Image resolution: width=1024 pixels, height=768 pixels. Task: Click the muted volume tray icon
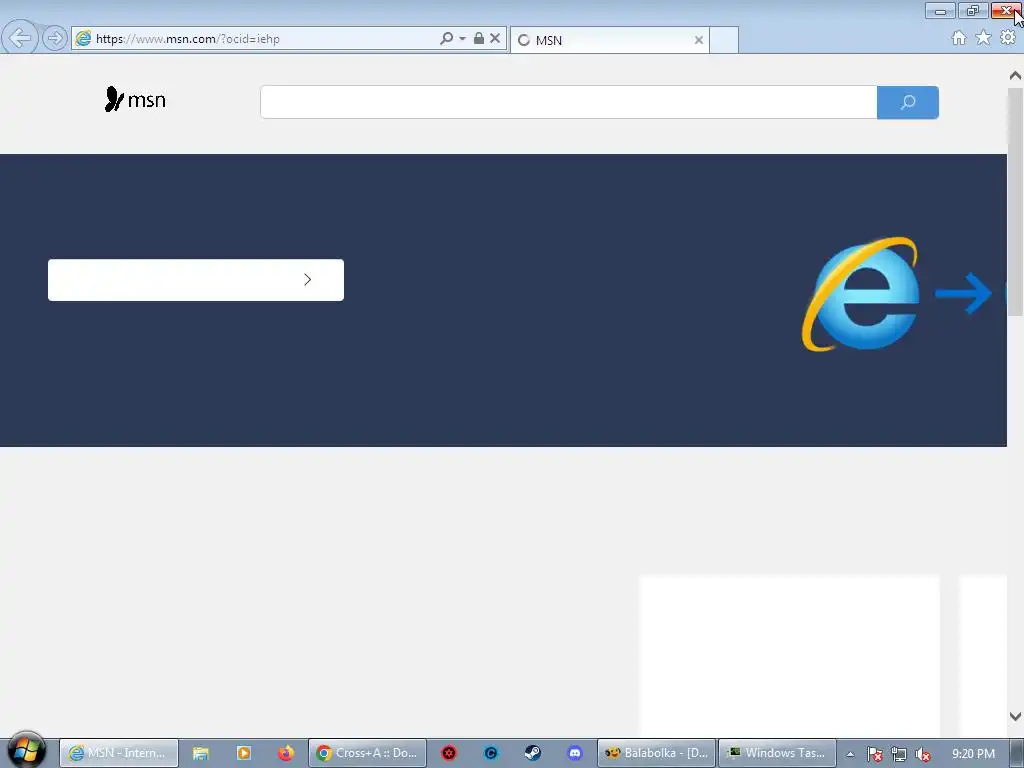923,754
